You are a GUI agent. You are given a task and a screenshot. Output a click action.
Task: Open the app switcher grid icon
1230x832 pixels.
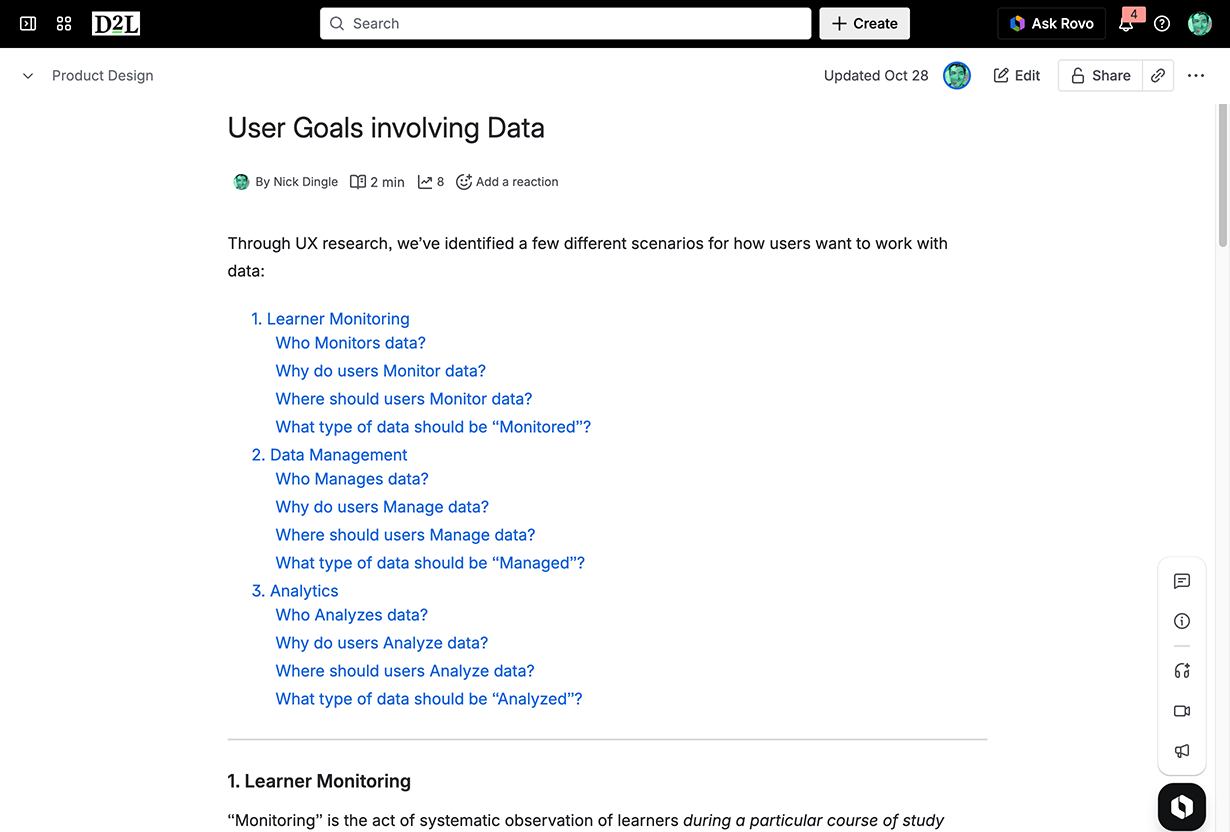tap(64, 23)
